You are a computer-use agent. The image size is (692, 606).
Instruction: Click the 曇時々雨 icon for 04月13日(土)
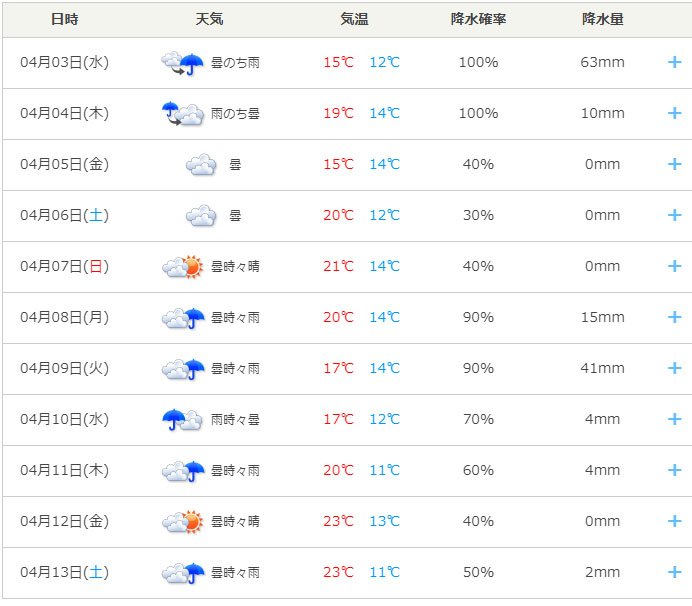pyautogui.click(x=183, y=573)
